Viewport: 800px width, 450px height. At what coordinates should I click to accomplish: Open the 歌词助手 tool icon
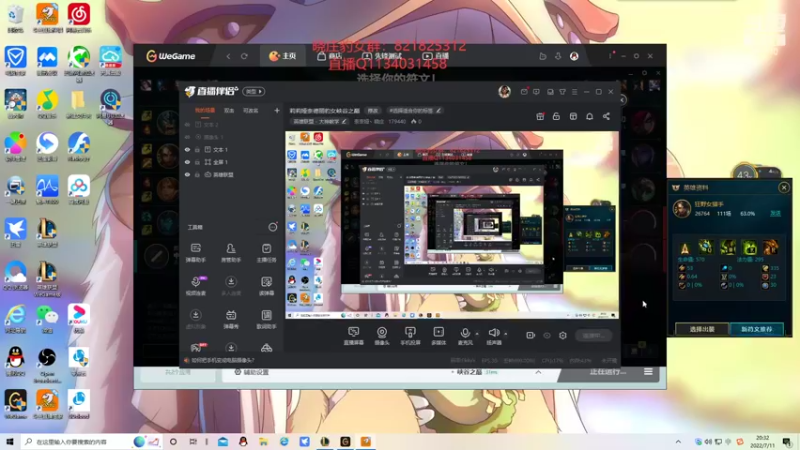point(266,319)
